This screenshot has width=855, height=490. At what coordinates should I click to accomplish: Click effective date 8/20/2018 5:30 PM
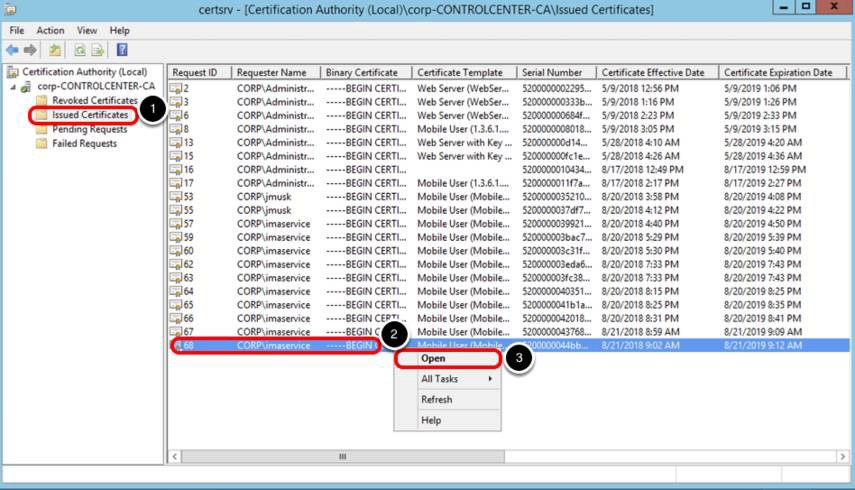click(x=640, y=251)
